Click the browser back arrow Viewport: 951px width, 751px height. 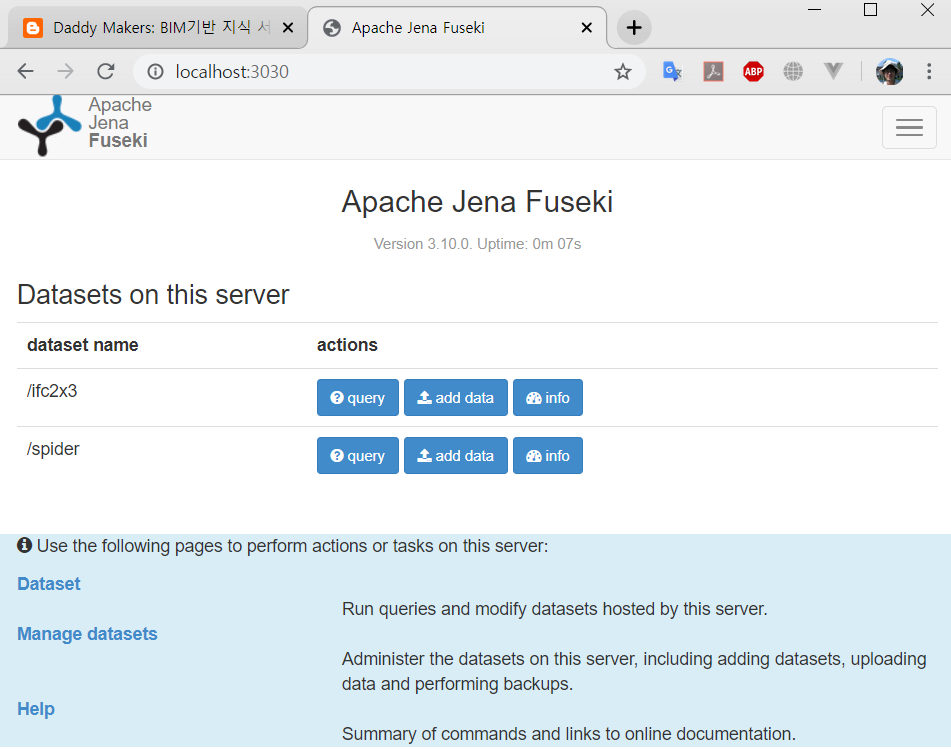(25, 72)
